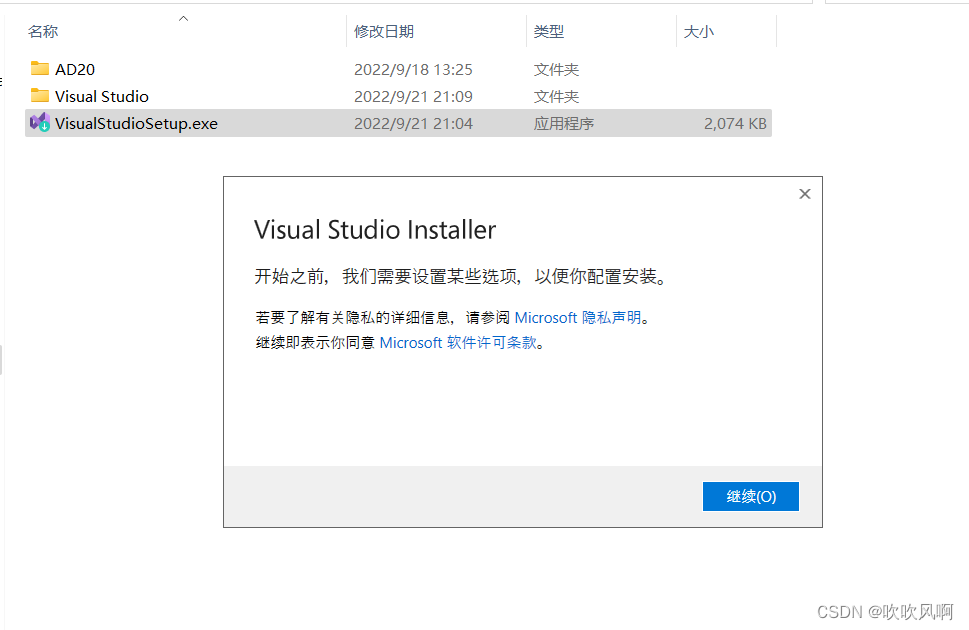This screenshot has width=969, height=630.
Task: Sort files by 类型 column header
Action: (549, 32)
